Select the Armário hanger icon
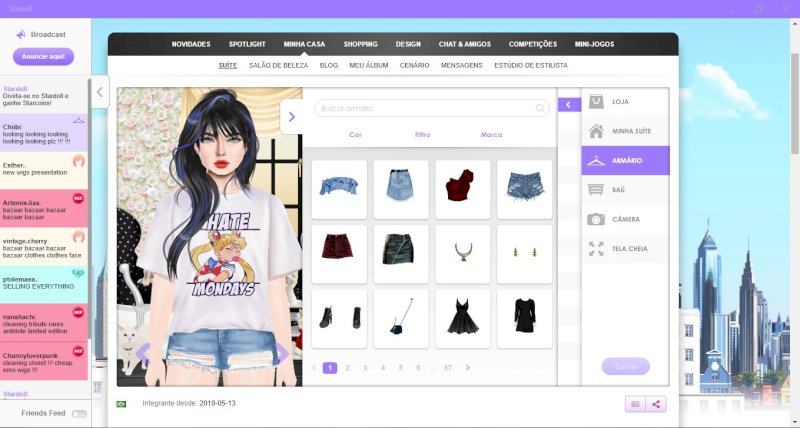 coord(596,161)
